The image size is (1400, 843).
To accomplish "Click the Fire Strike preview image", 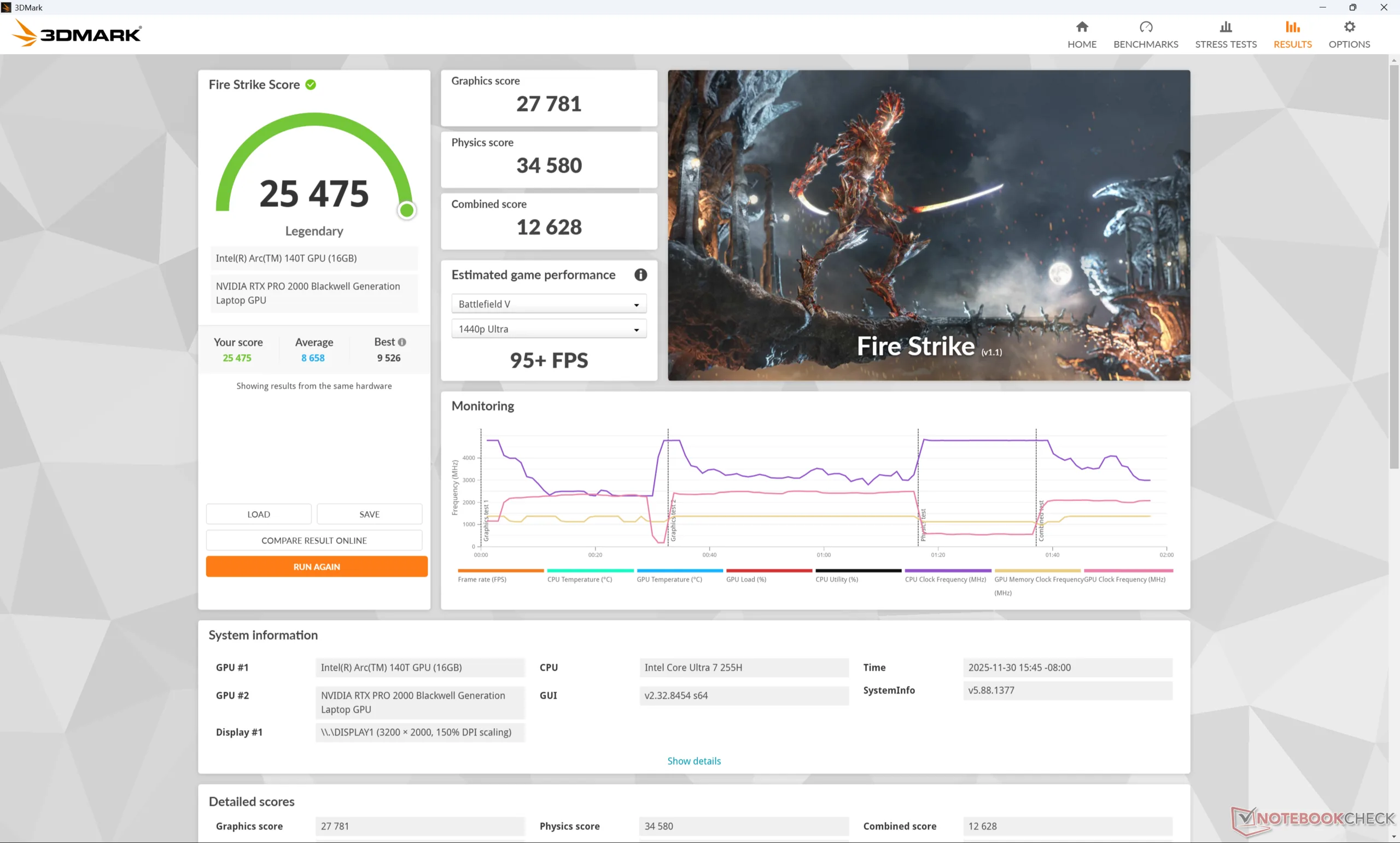I will [929, 225].
